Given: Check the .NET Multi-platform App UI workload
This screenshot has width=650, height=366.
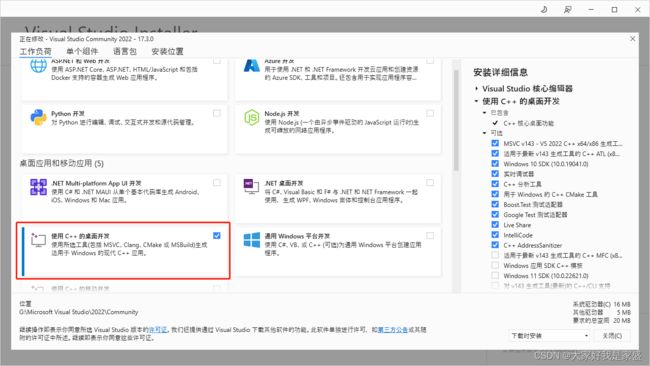Looking at the screenshot, I should 217,183.
